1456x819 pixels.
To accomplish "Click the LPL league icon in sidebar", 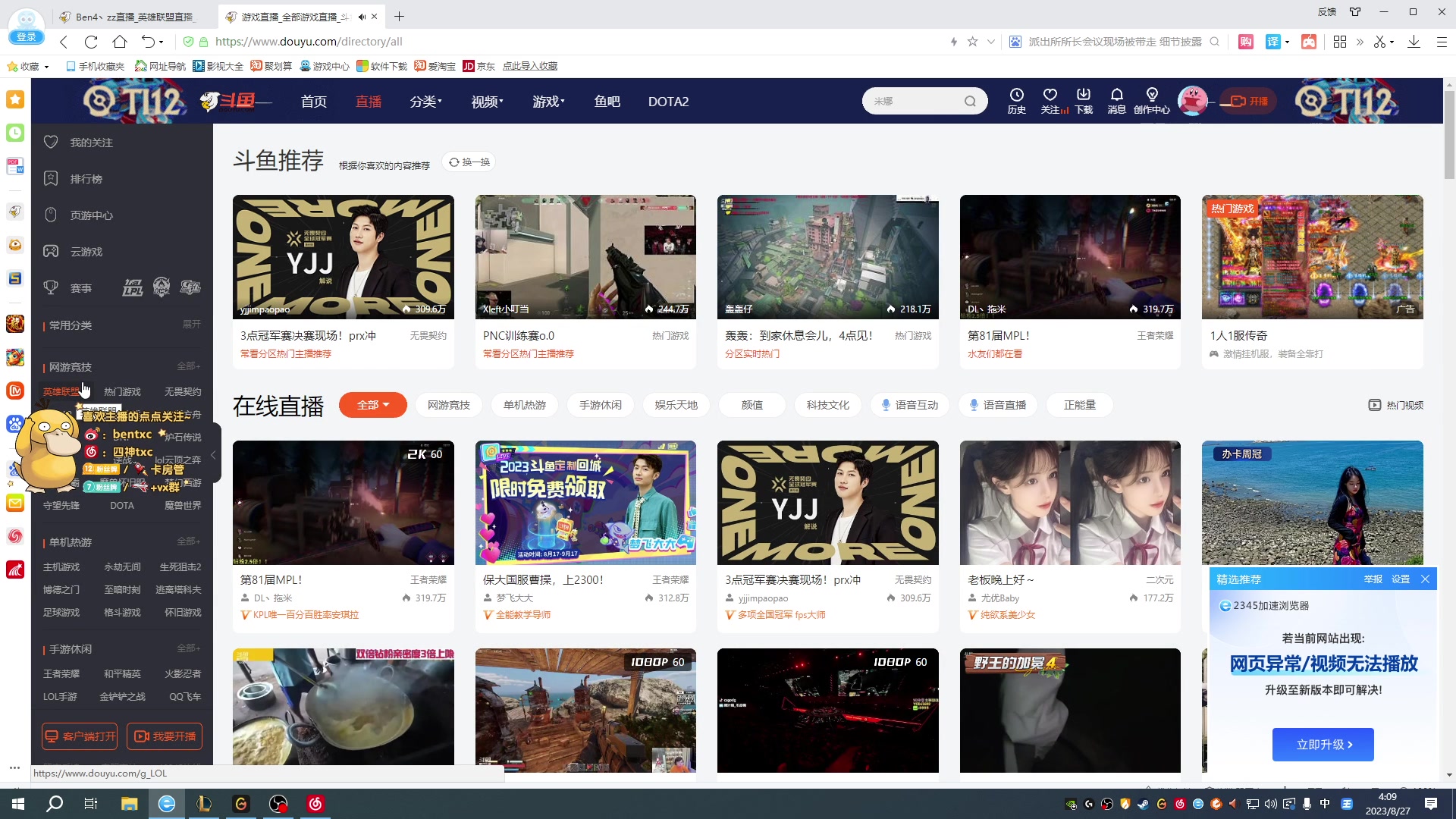I will (x=133, y=287).
